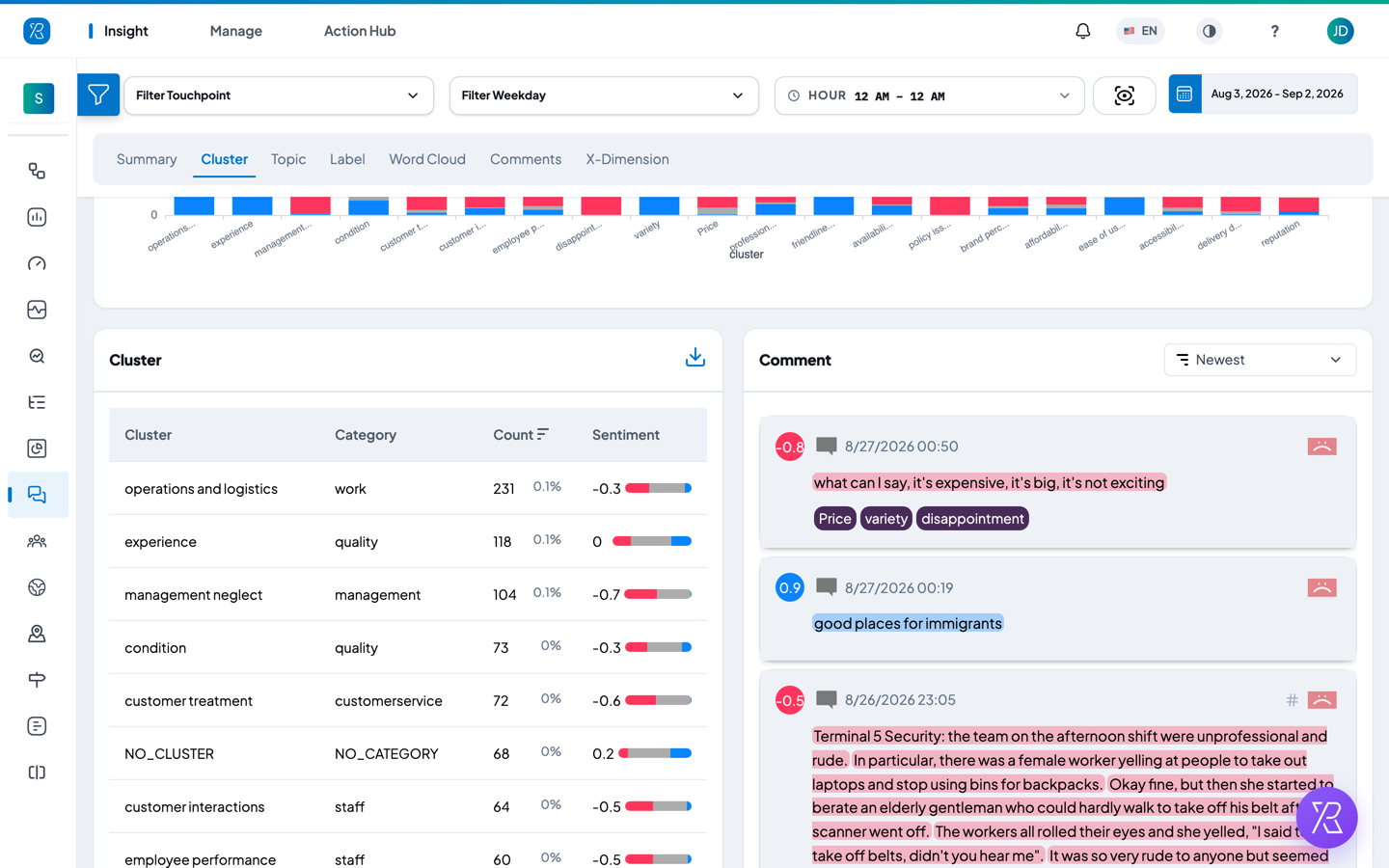Viewport: 1389px width, 868px height.
Task: Click the Price tag on first comment
Action: click(835, 519)
